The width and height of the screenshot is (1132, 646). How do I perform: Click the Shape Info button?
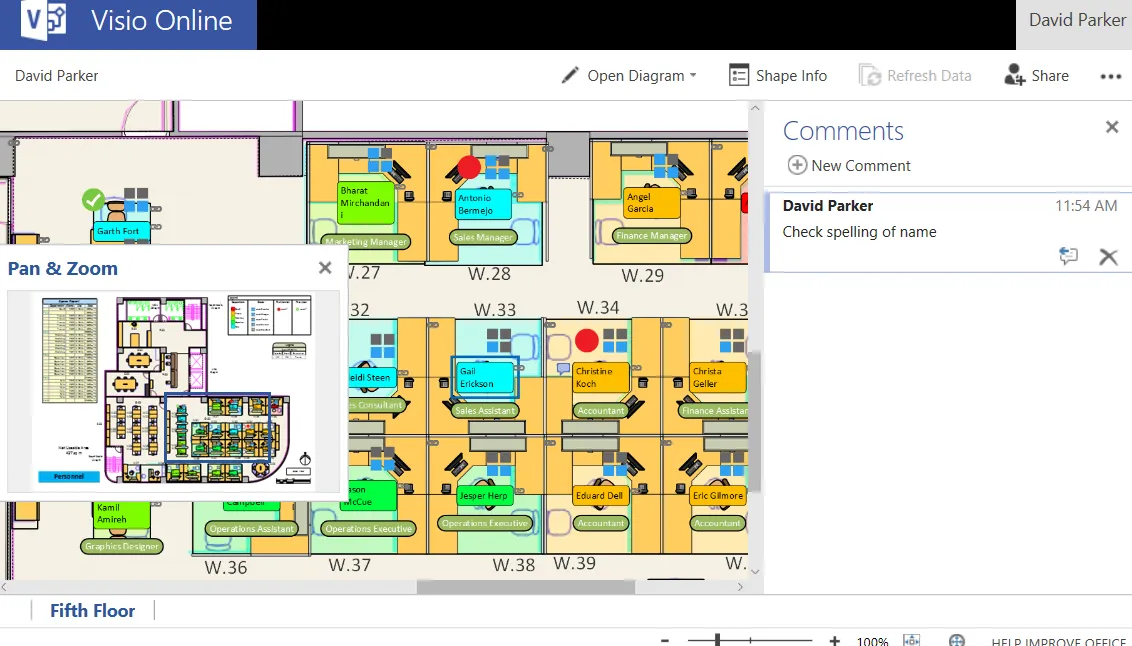(778, 76)
